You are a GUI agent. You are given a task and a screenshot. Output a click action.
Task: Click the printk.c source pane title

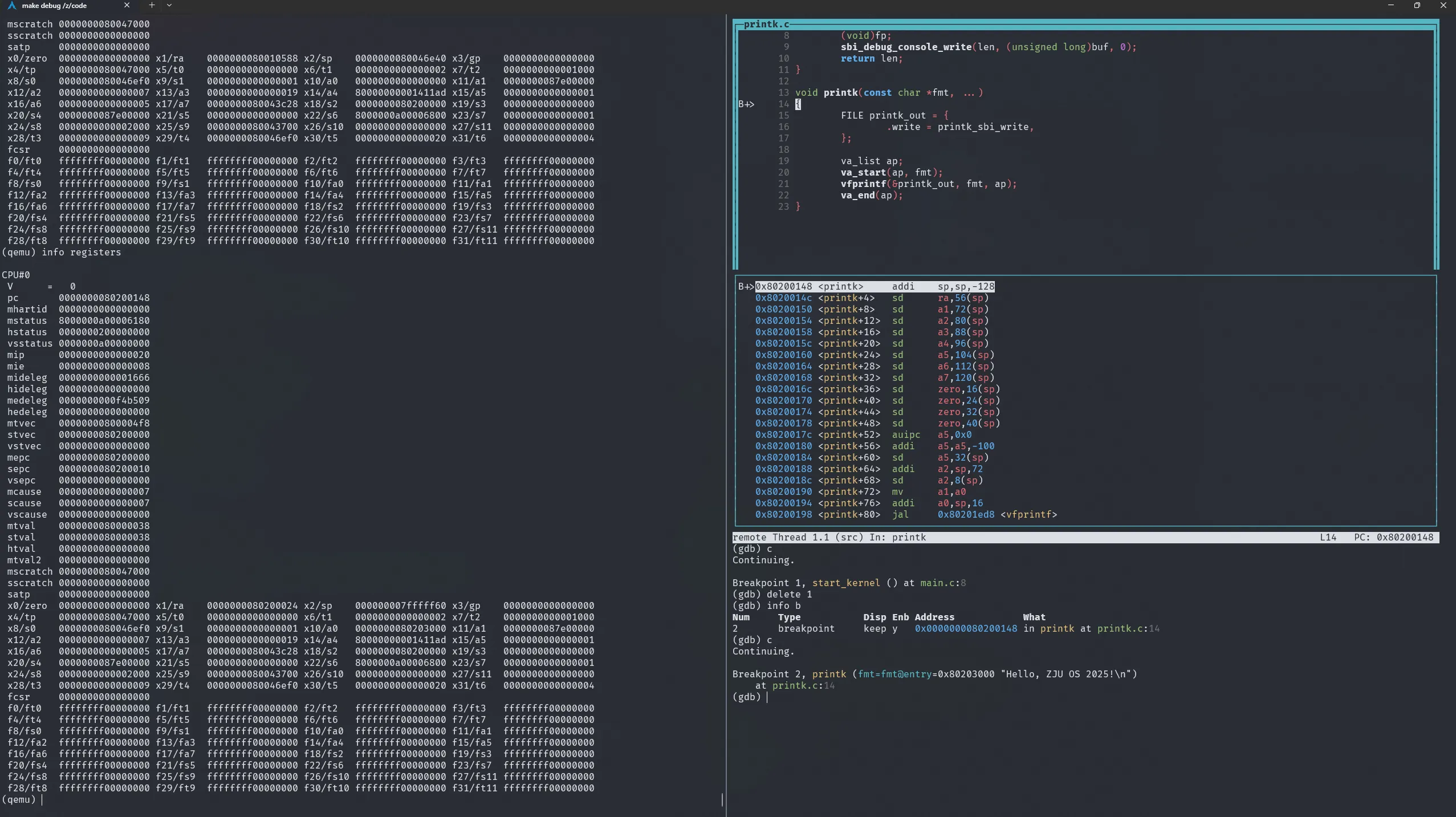766,24
